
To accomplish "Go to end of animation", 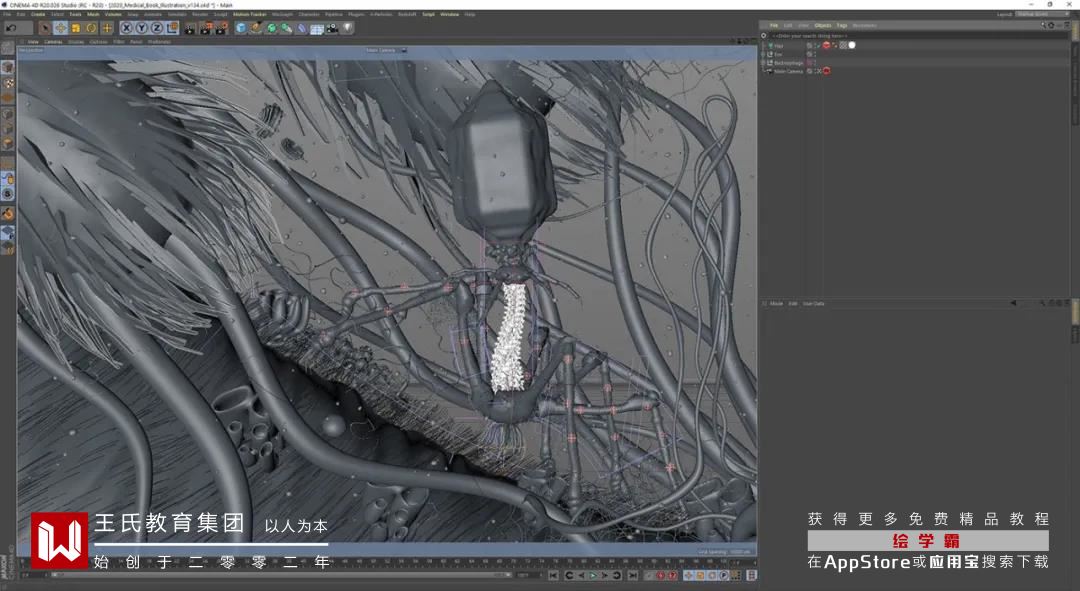I will click(632, 575).
